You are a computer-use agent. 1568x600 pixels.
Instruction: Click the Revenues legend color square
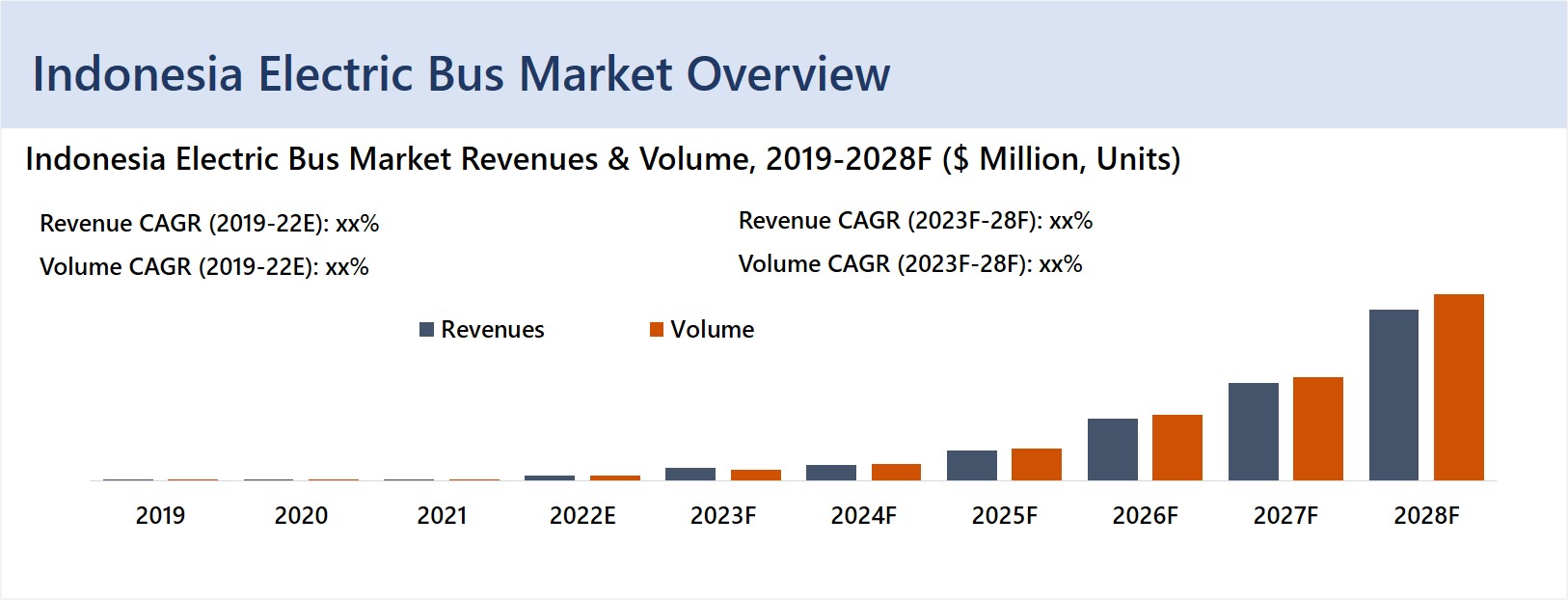pyautogui.click(x=426, y=330)
